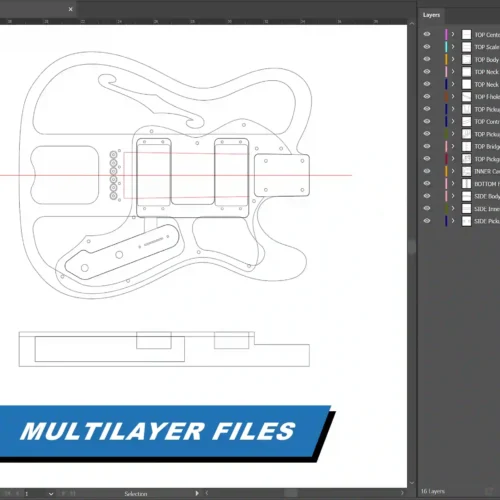This screenshot has height=500, width=500.
Task: Click the "16 Layers" count text
Action: tap(432, 491)
